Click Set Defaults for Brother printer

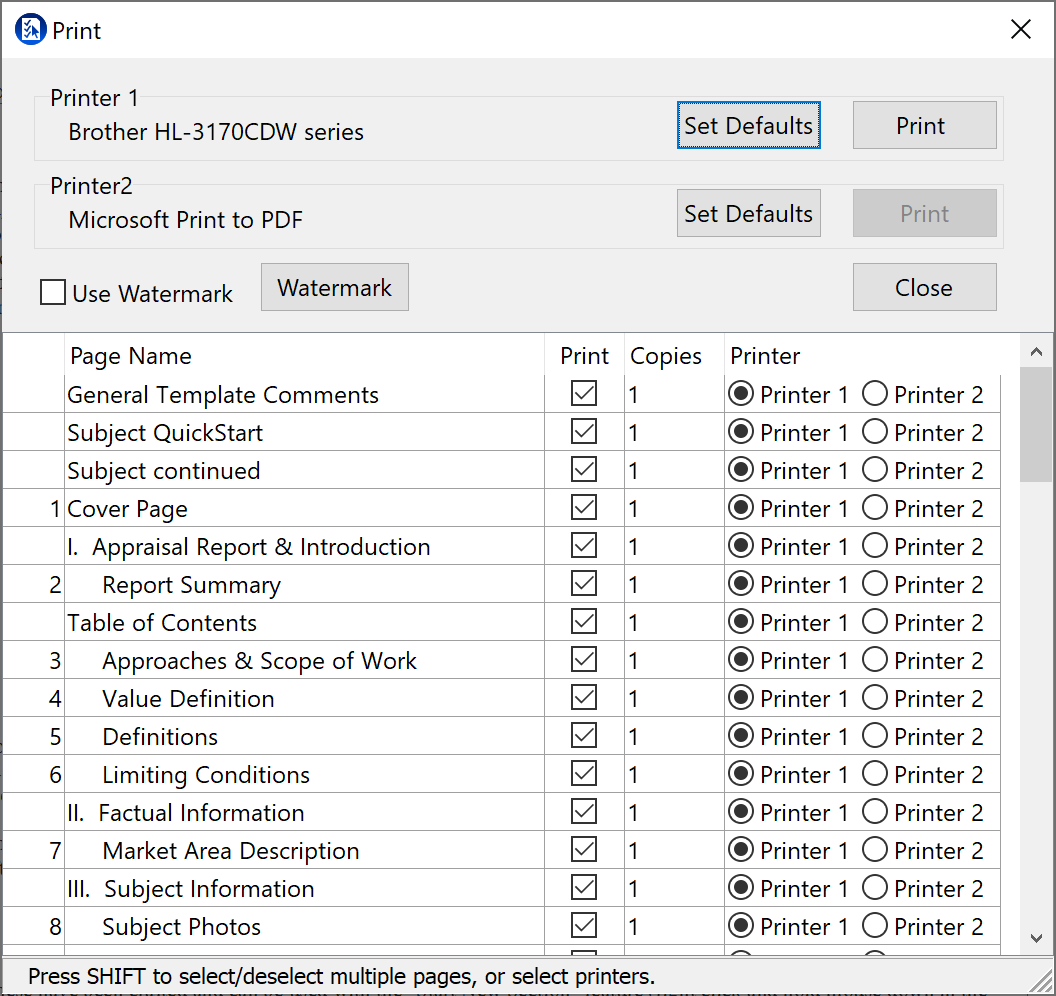coord(748,126)
